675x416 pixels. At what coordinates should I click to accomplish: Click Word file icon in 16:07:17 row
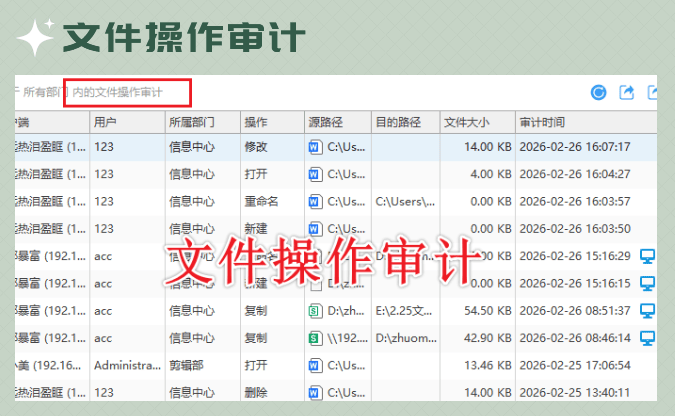coord(315,147)
